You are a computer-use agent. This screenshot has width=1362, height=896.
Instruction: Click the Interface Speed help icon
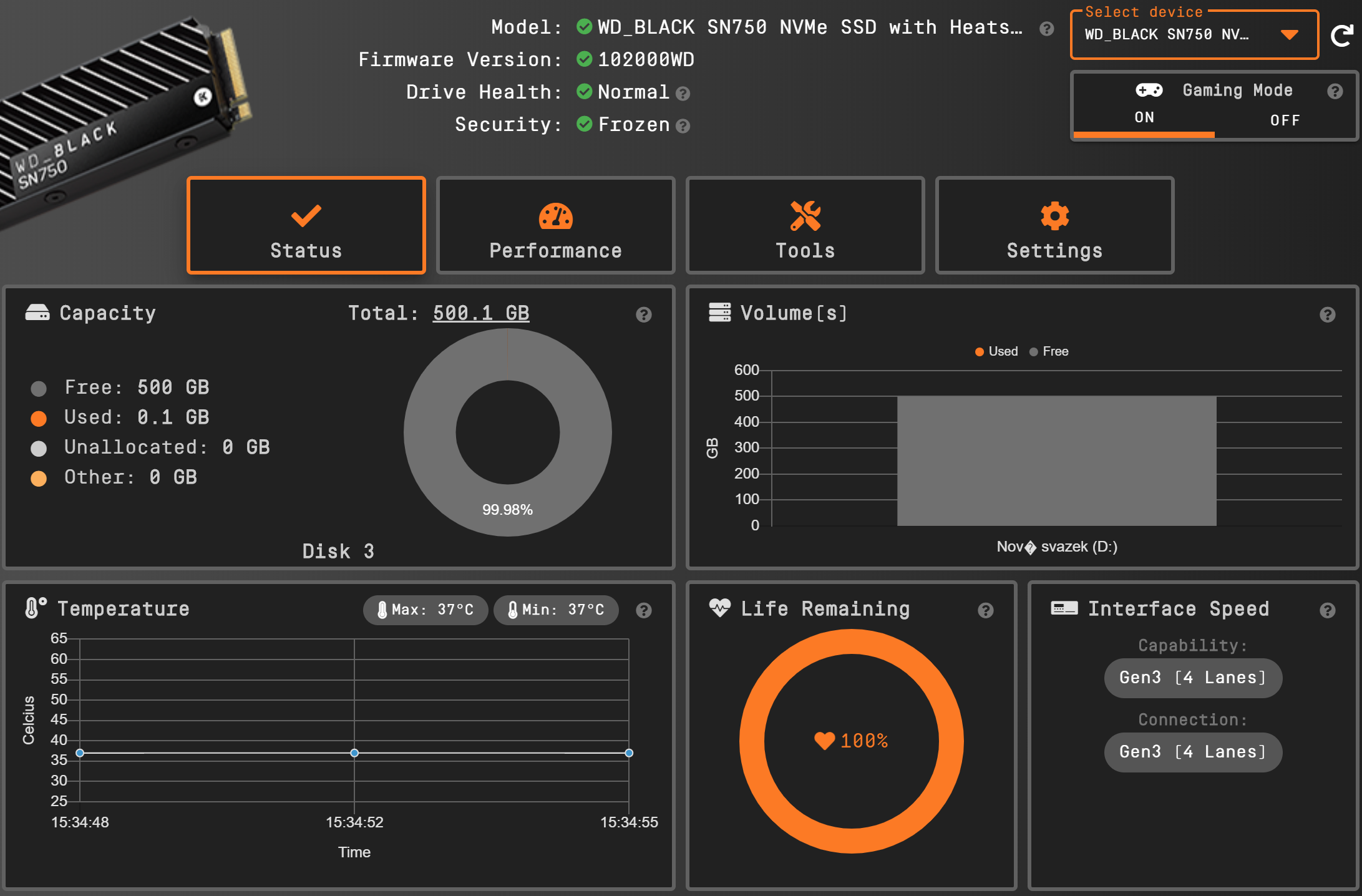pyautogui.click(x=1327, y=610)
